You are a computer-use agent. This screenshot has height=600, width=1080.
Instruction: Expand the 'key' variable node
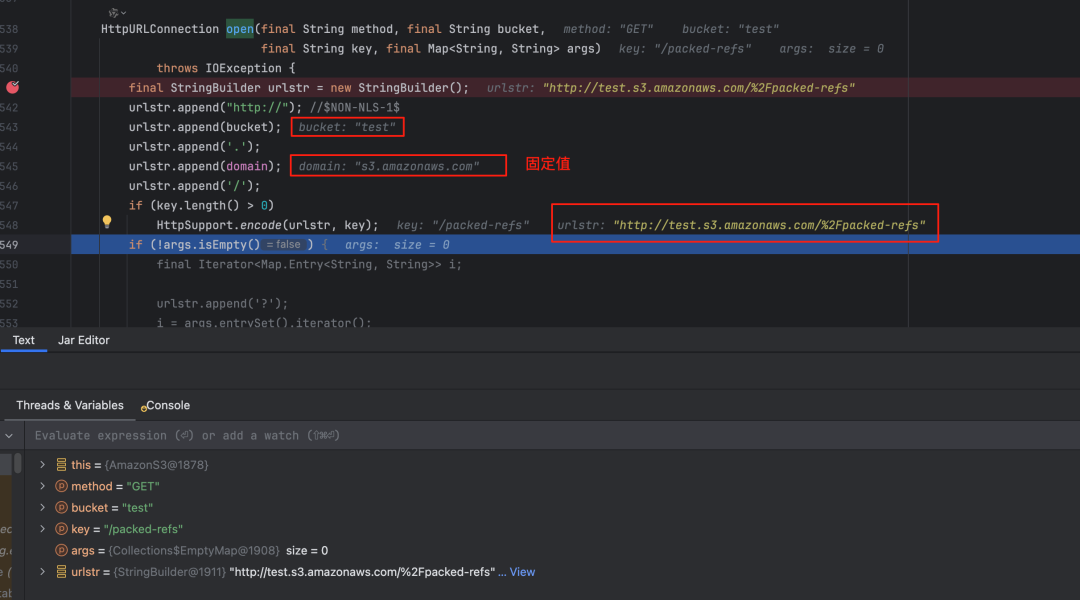42,529
